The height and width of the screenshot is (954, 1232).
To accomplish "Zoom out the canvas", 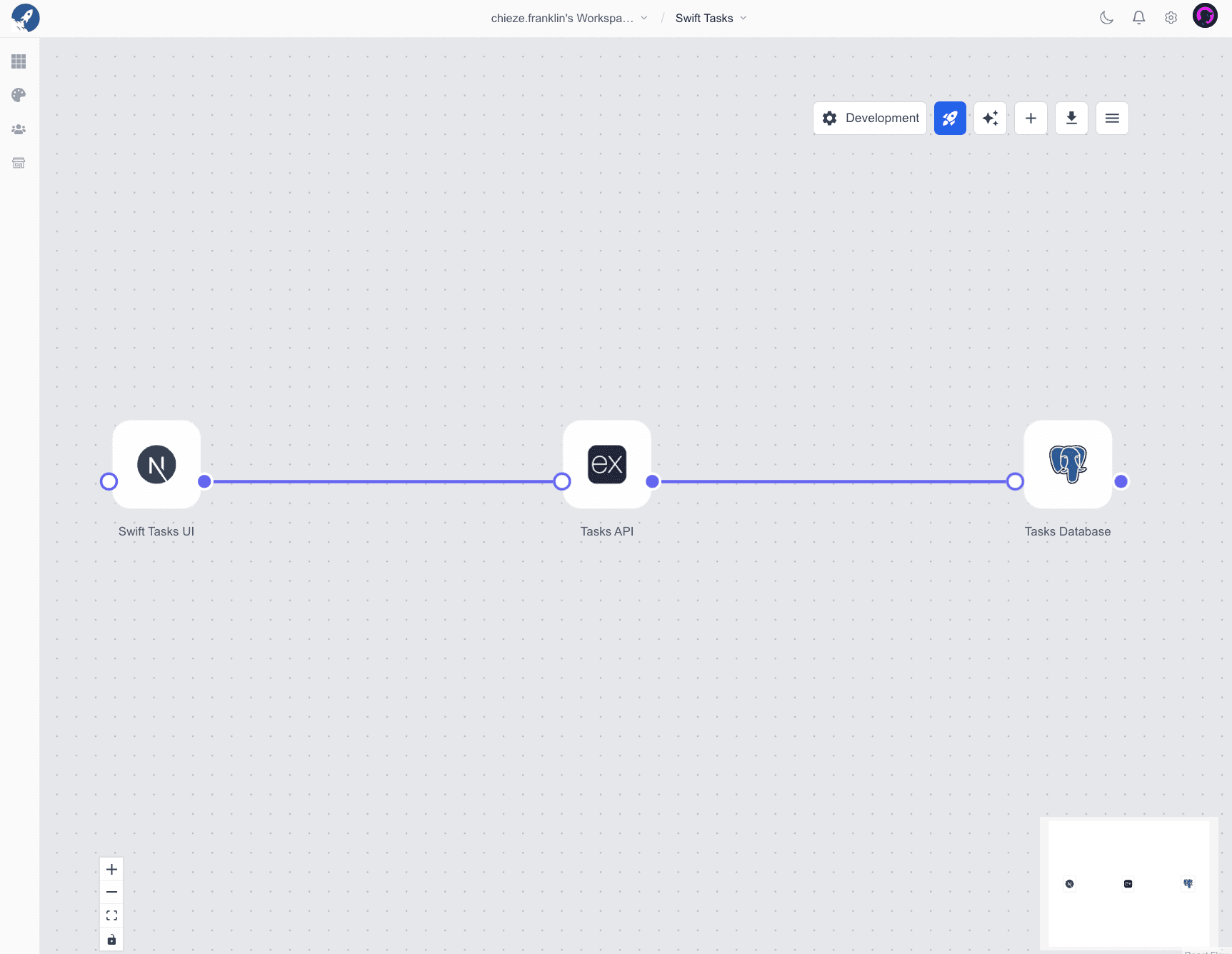I will 111,892.
